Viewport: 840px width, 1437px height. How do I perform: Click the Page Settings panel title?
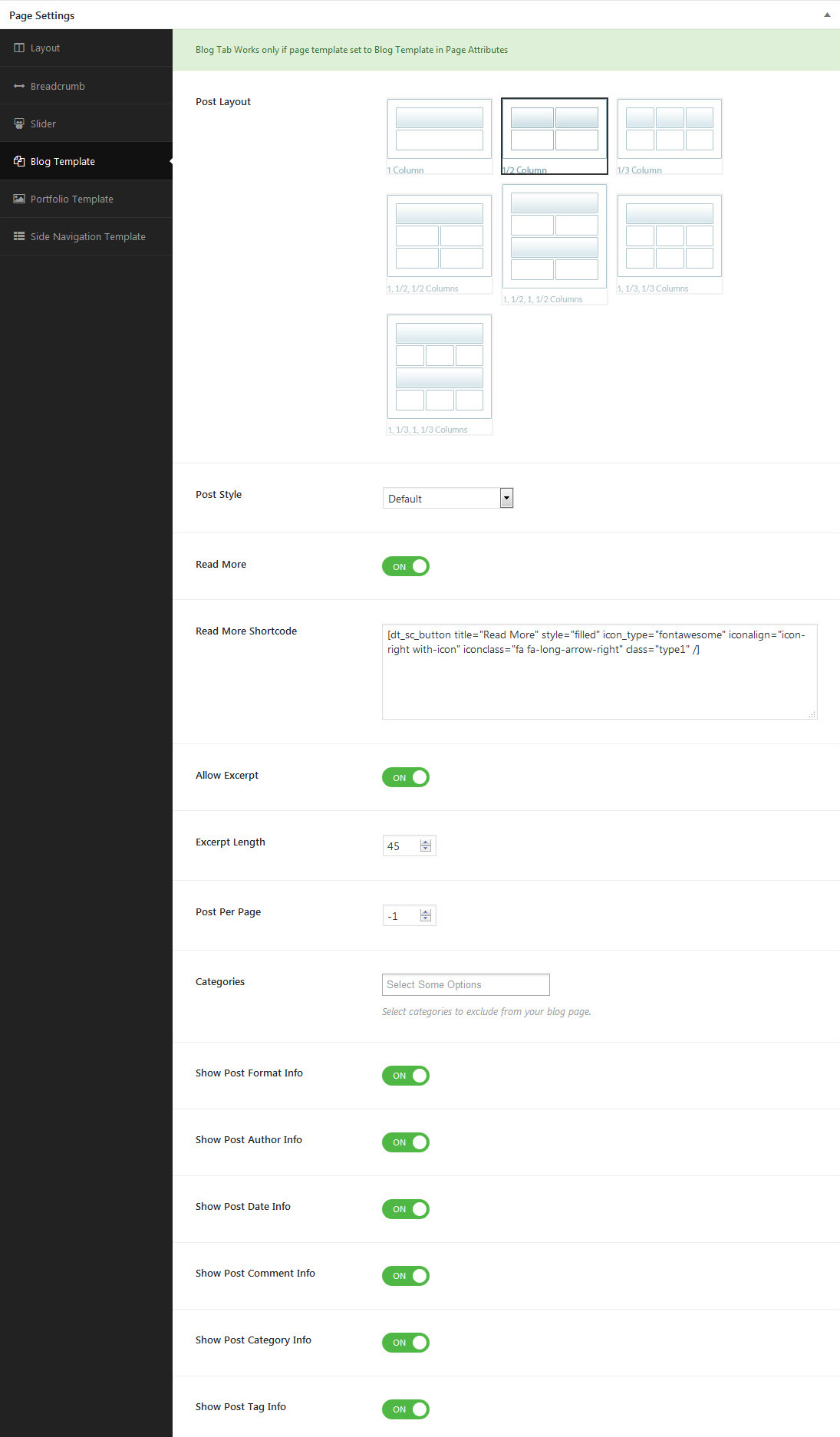42,15
